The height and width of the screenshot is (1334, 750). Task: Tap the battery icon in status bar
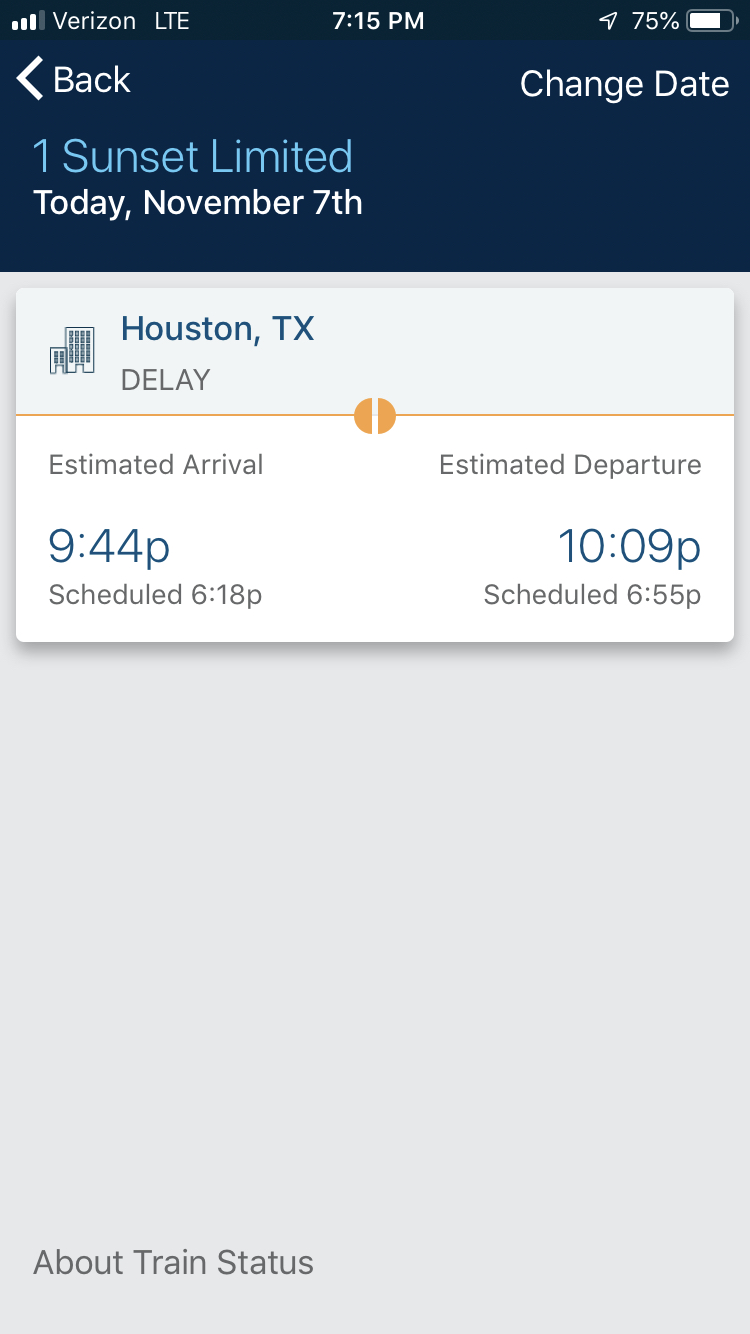click(712, 21)
